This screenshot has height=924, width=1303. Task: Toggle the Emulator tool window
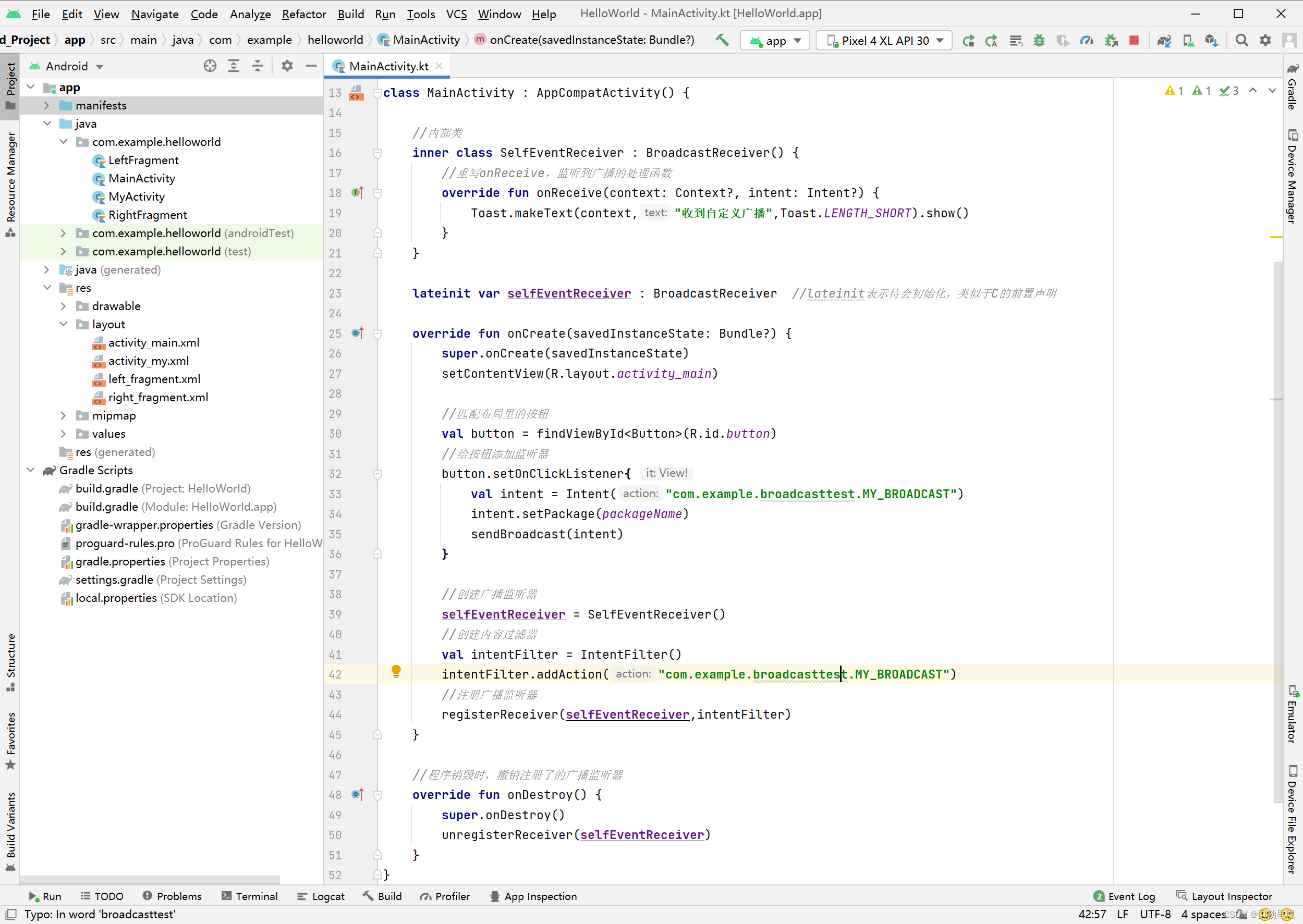[1292, 714]
